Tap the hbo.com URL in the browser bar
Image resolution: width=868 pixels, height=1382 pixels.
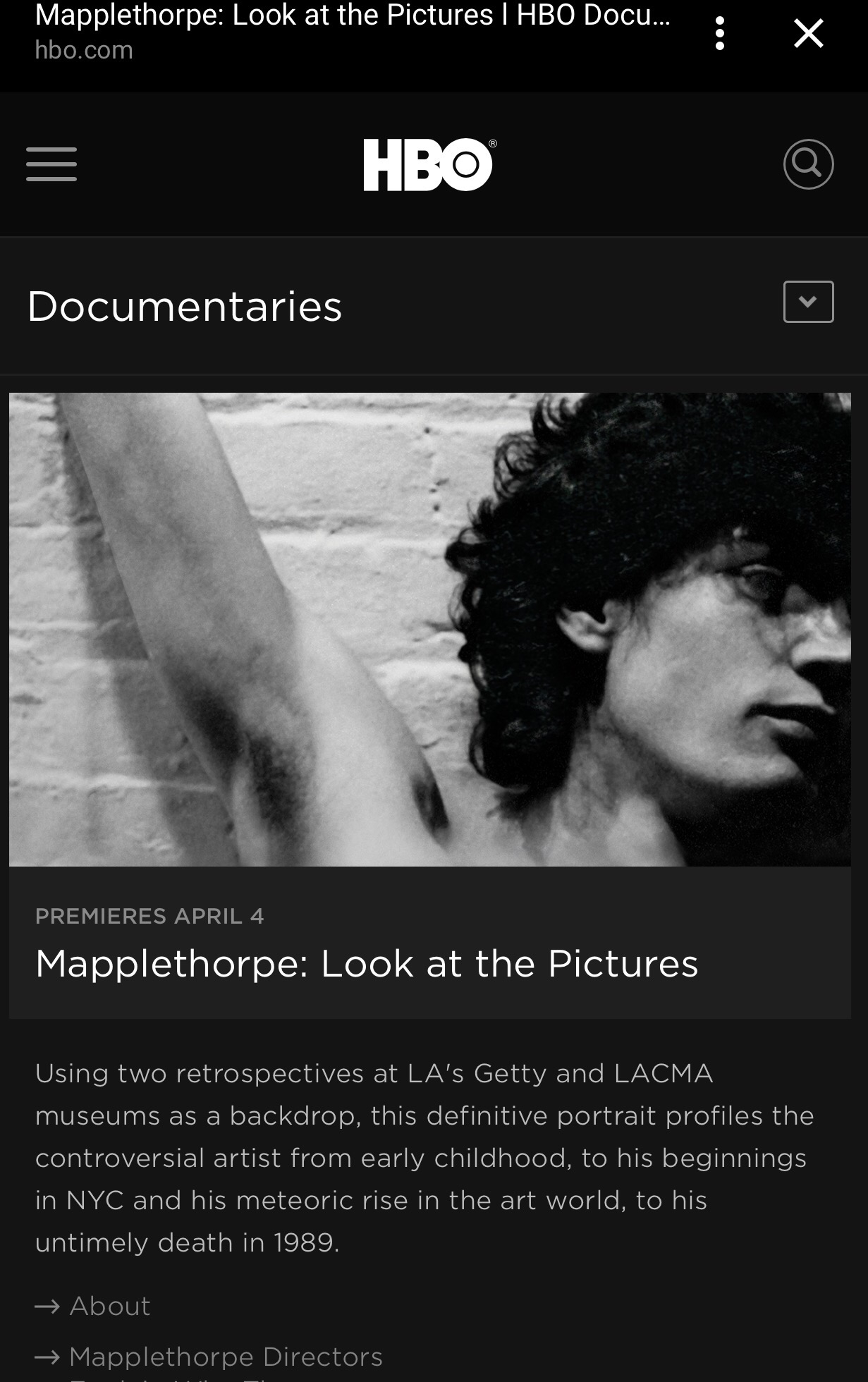84,51
